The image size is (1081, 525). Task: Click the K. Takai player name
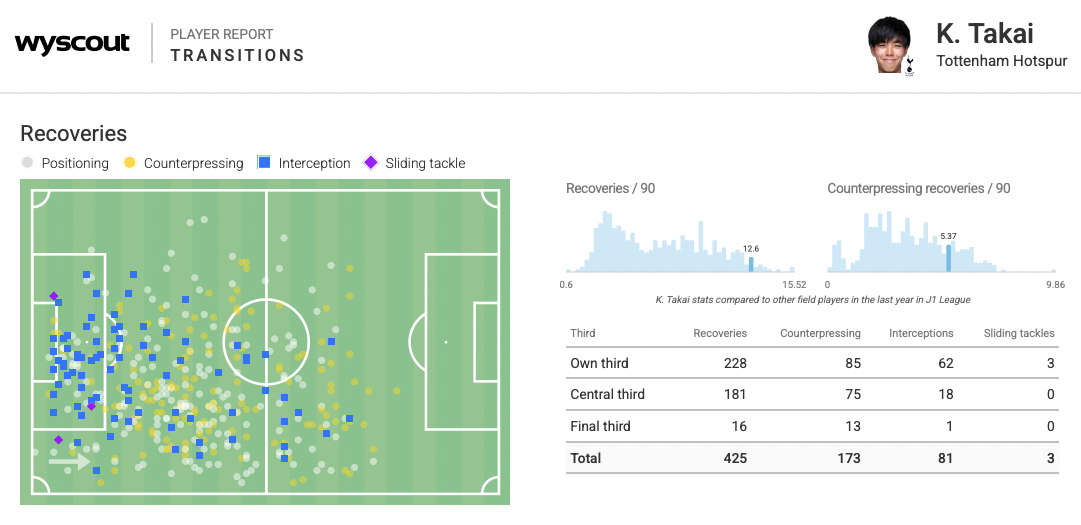[984, 34]
